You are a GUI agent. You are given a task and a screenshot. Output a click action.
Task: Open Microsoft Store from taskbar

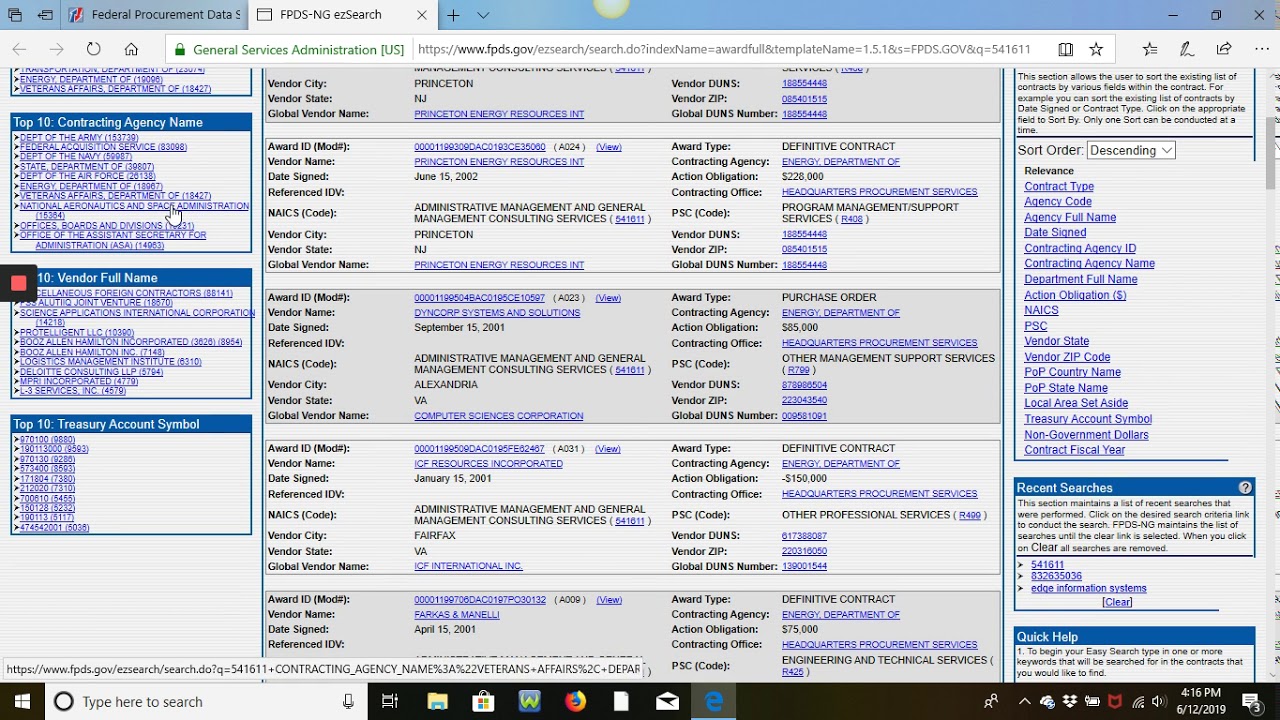483,702
